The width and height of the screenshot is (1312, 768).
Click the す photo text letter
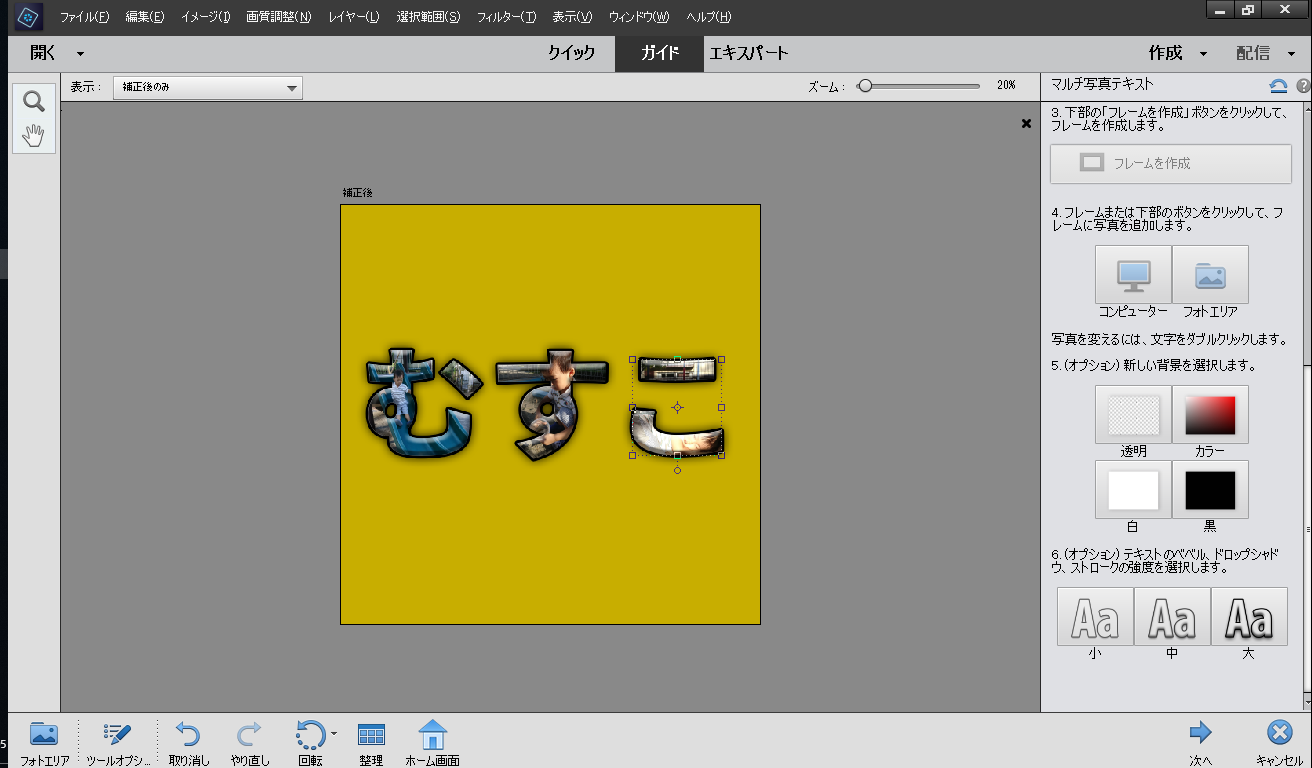(552, 406)
